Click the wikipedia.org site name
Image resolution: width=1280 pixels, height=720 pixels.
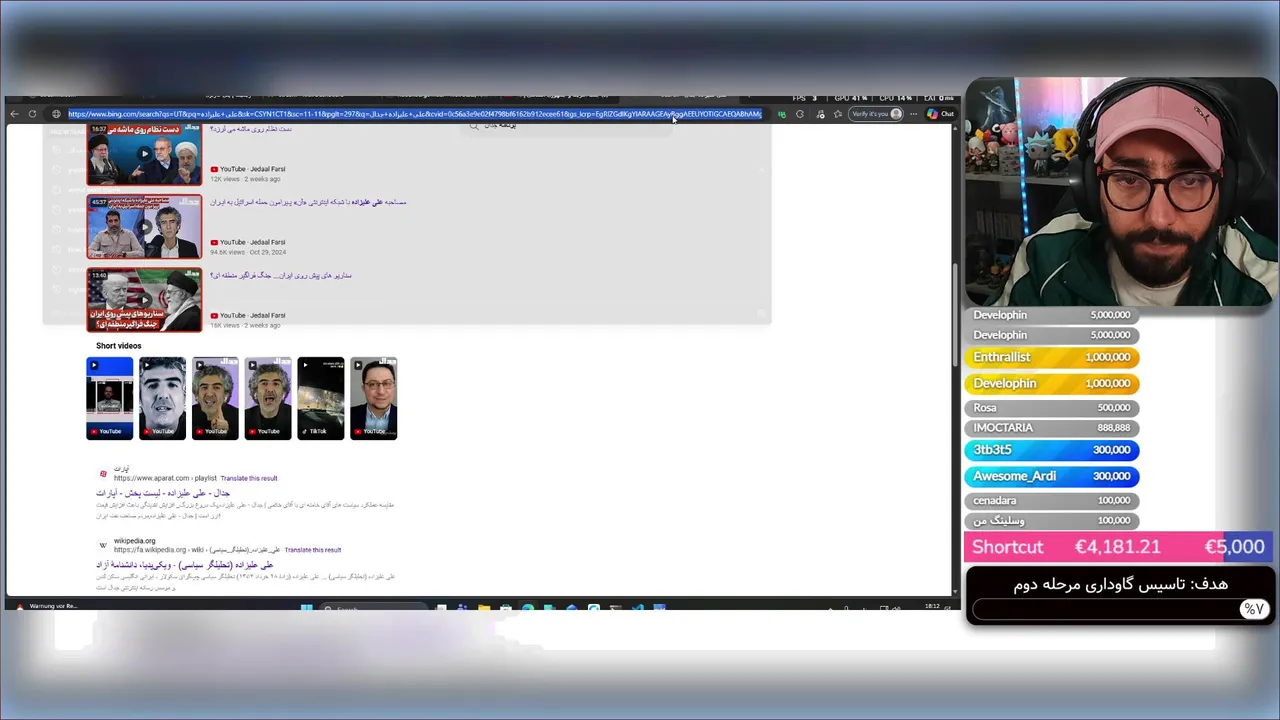135,541
